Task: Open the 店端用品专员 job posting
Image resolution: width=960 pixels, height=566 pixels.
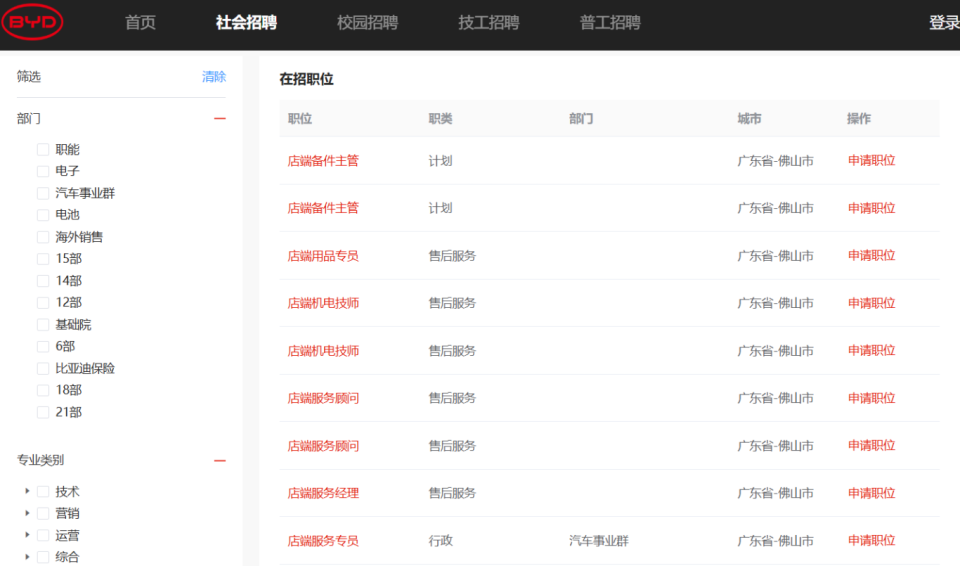Action: pyautogui.click(x=323, y=256)
